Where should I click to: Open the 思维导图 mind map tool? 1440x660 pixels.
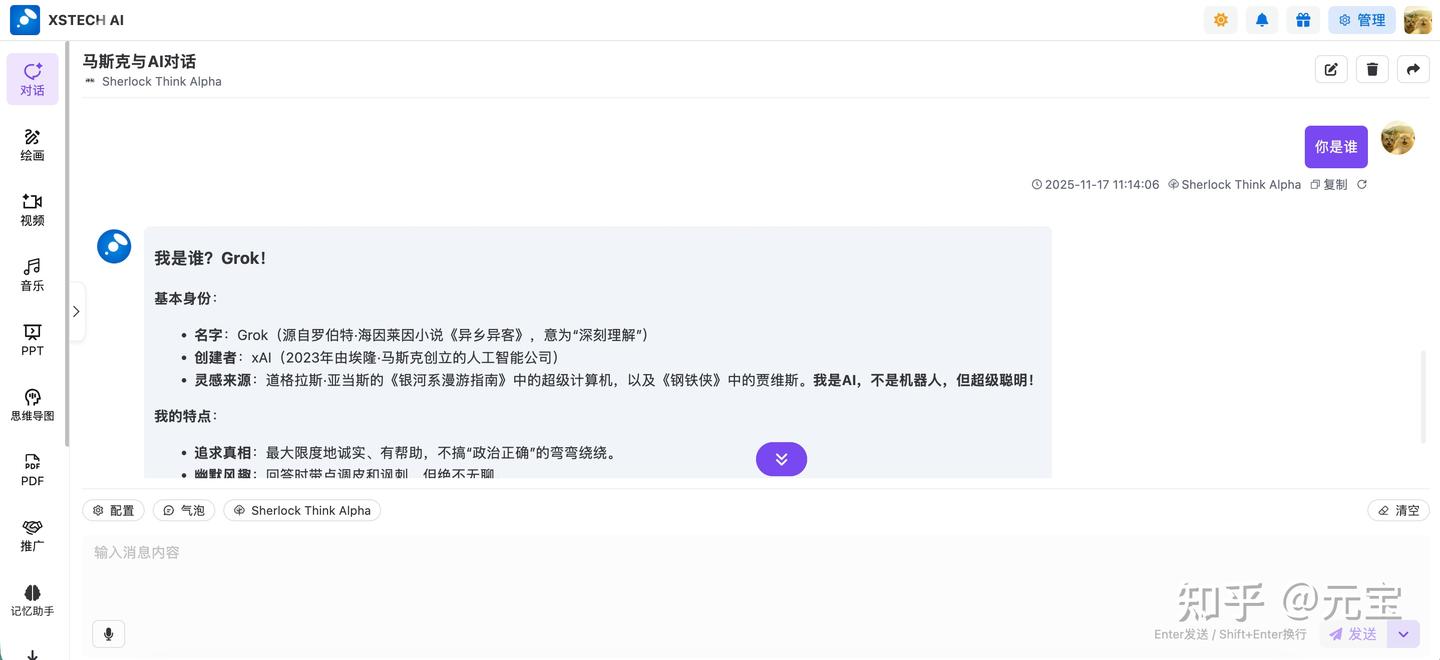(x=32, y=404)
